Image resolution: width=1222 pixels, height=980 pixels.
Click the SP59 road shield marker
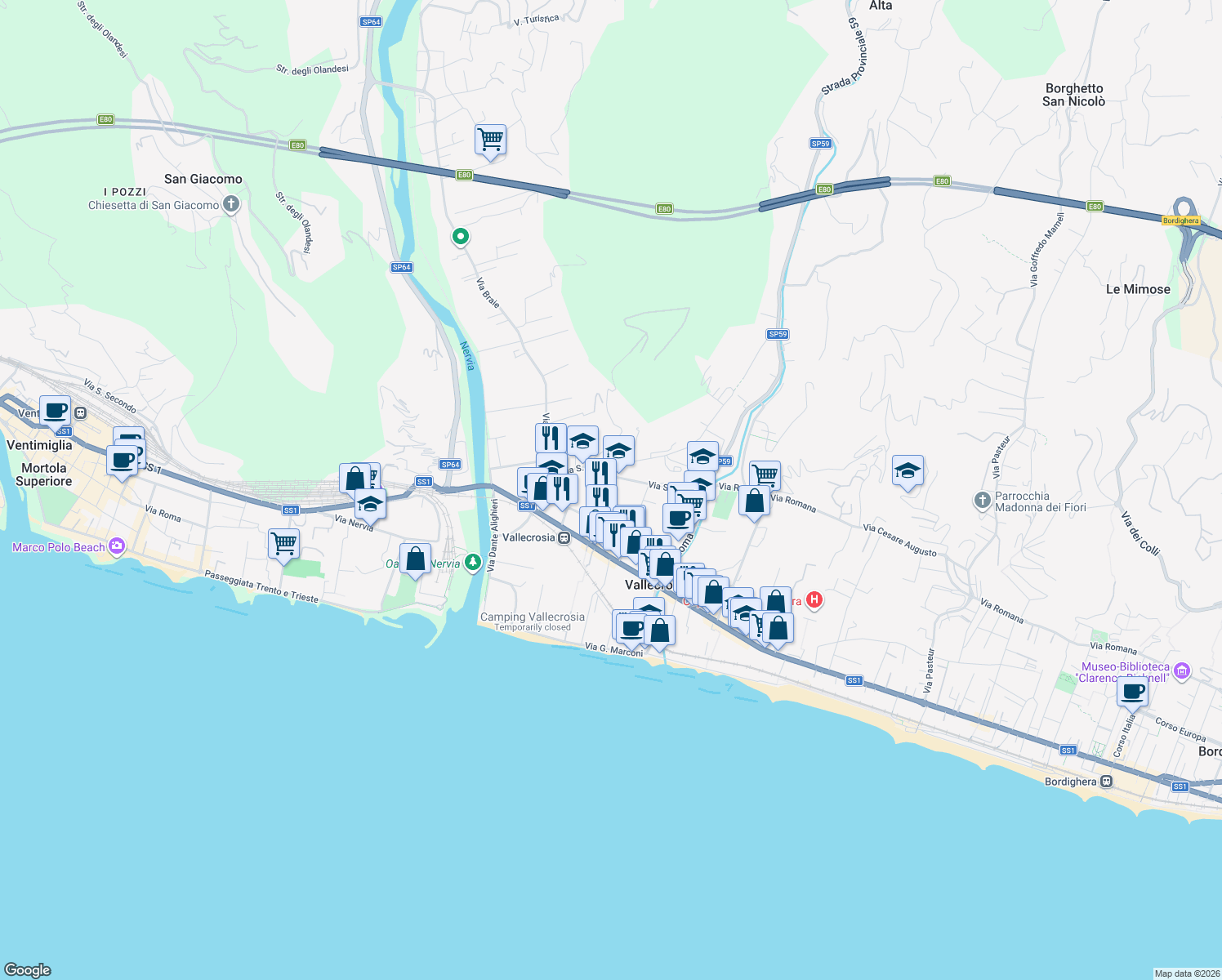[776, 333]
